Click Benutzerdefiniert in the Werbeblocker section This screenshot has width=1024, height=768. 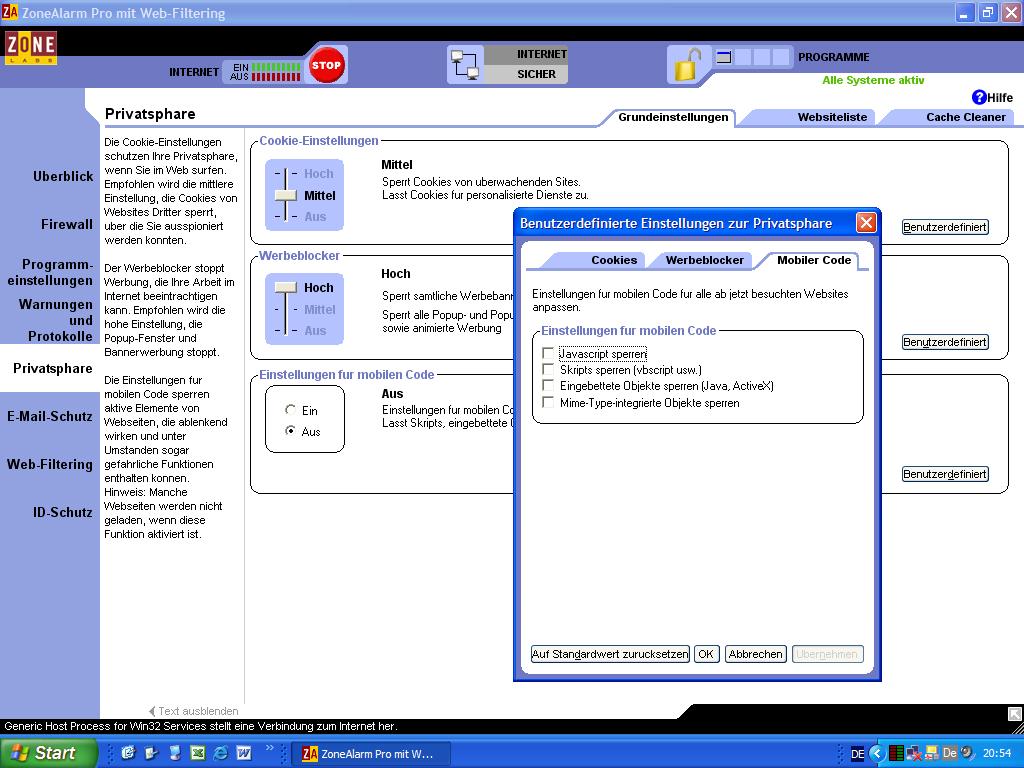944,342
